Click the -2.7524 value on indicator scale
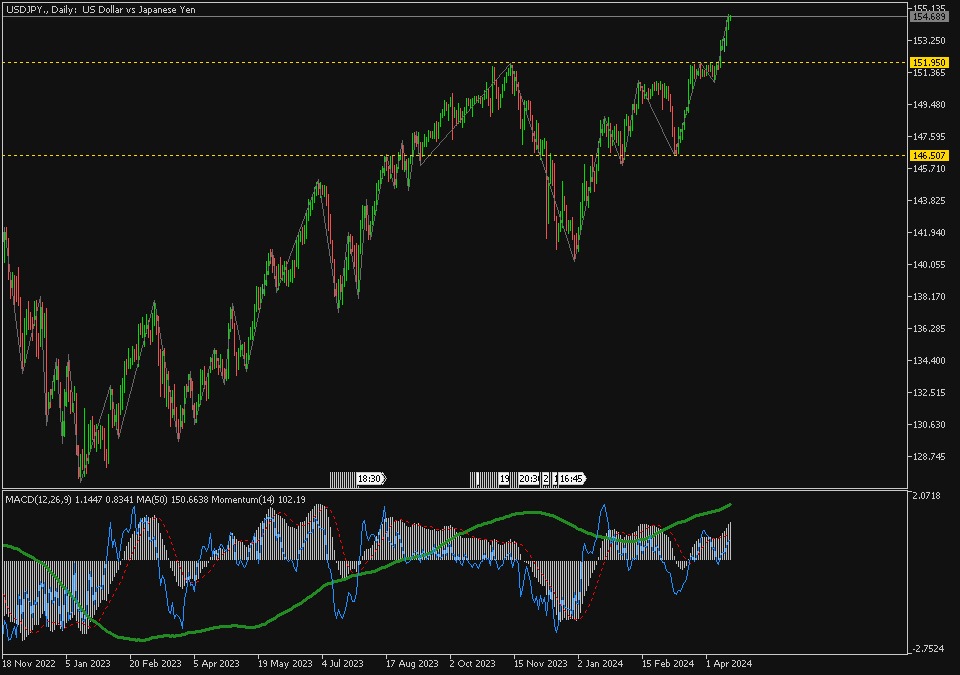This screenshot has width=960, height=675. point(928,649)
